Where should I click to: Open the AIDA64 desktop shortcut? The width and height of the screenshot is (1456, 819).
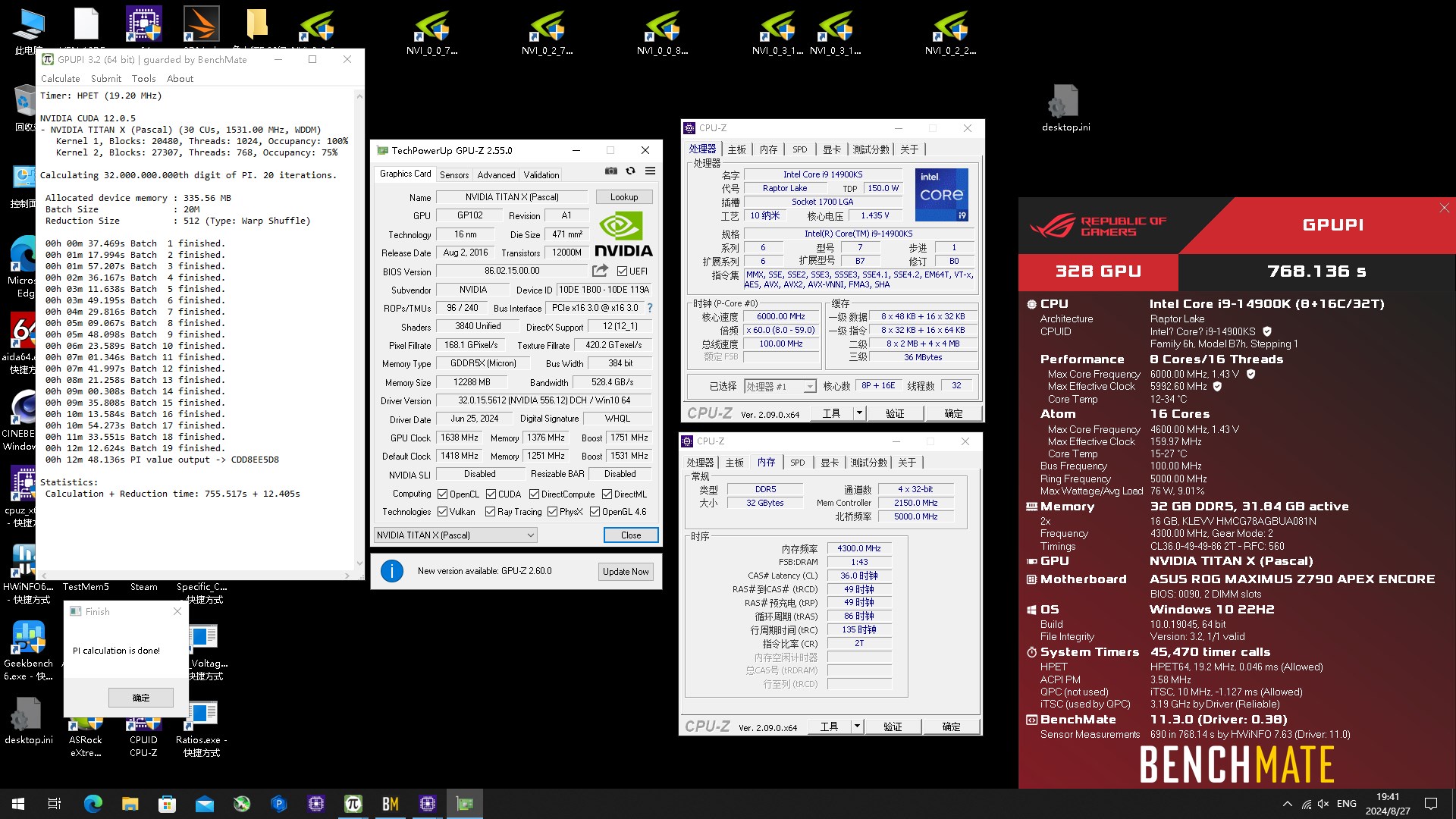coord(23,344)
